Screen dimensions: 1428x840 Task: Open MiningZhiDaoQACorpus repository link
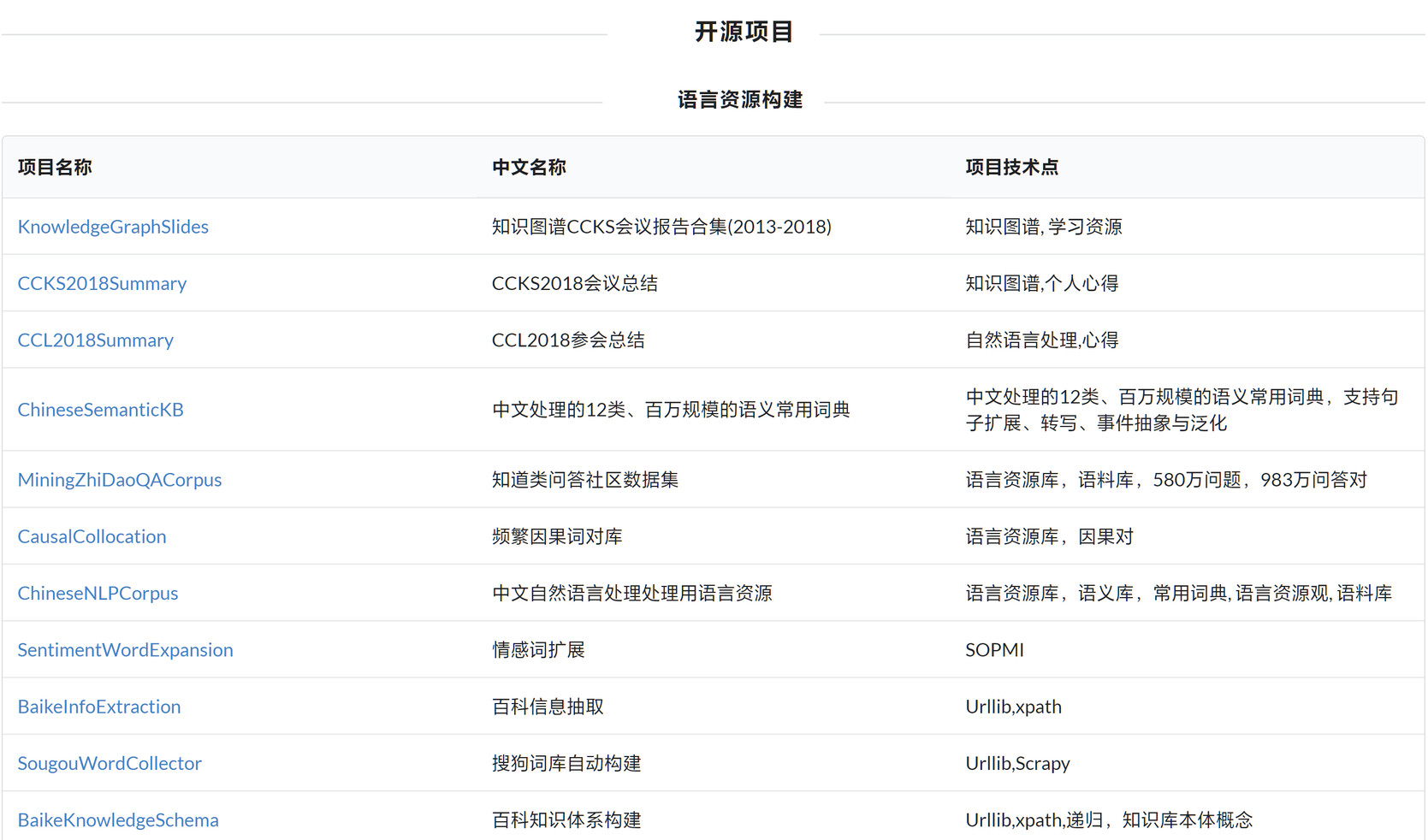[119, 480]
